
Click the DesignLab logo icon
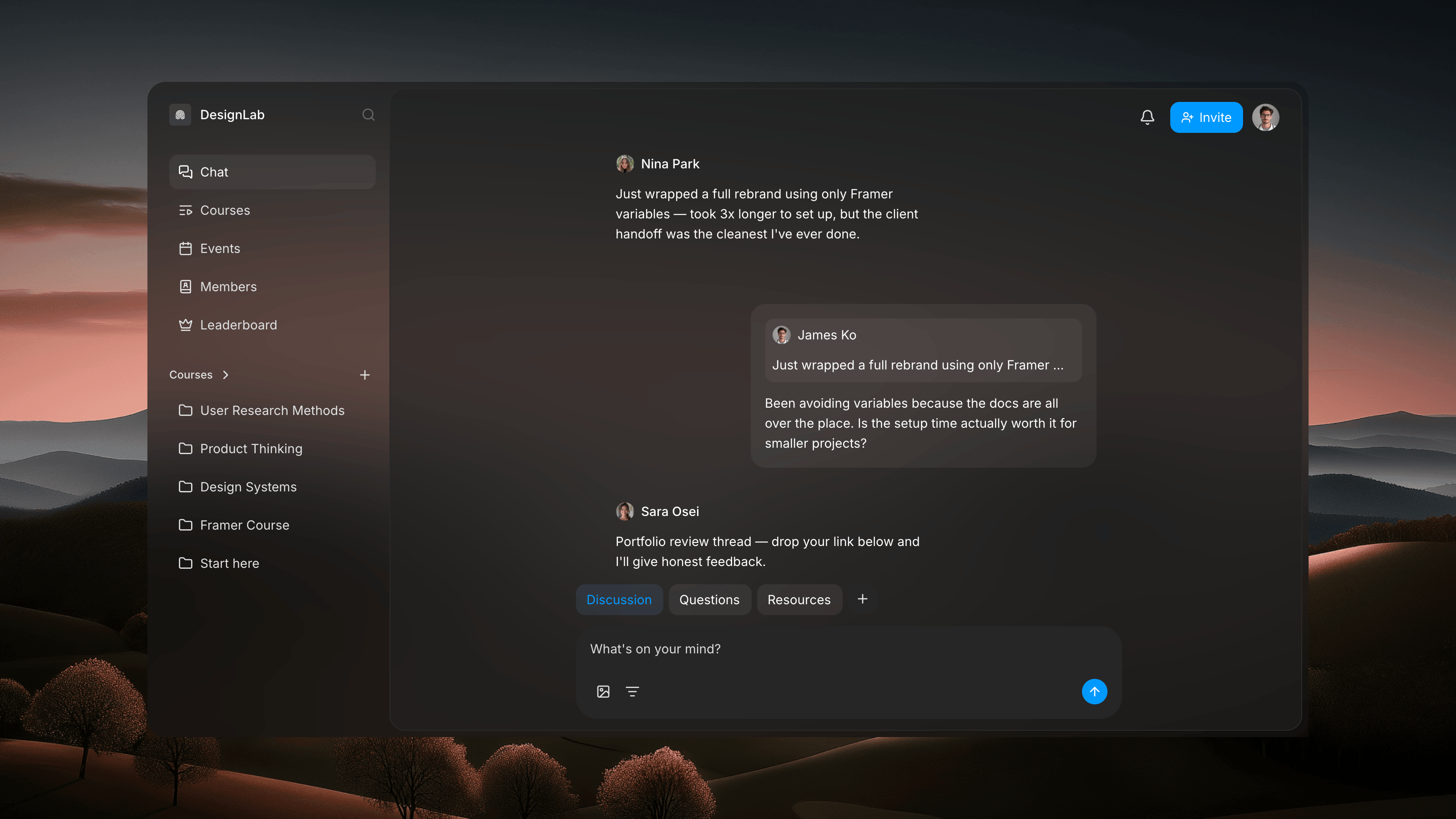(180, 115)
